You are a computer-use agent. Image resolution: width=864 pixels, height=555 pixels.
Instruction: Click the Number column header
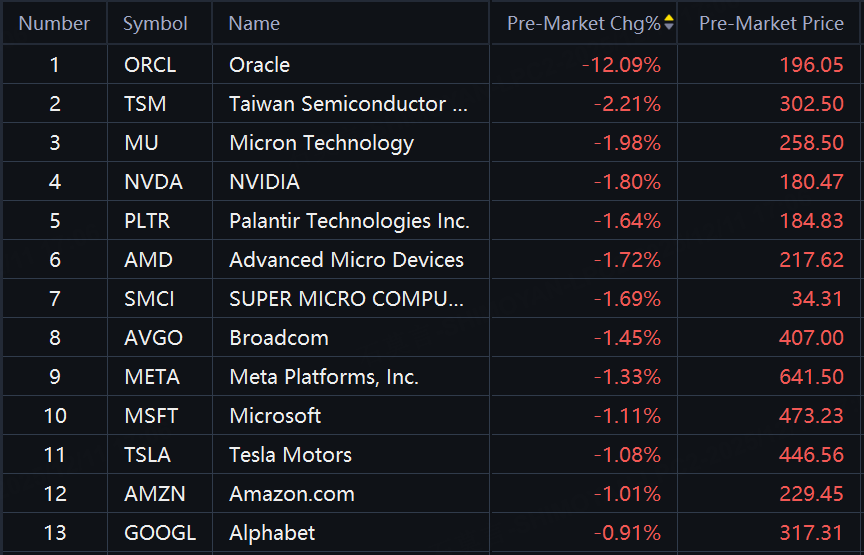coord(54,23)
